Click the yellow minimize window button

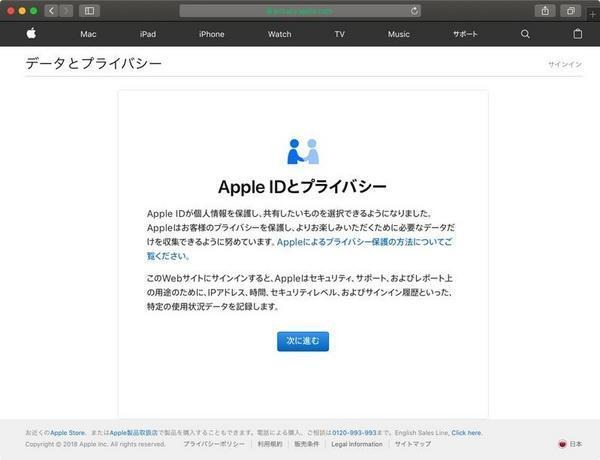coord(22,11)
